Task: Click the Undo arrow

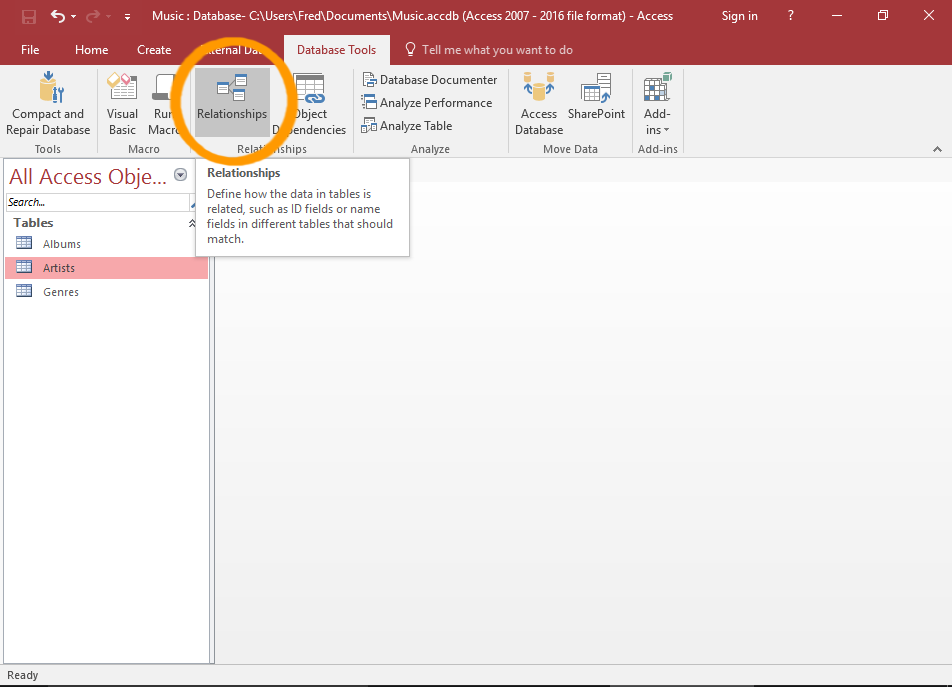Action: click(58, 16)
